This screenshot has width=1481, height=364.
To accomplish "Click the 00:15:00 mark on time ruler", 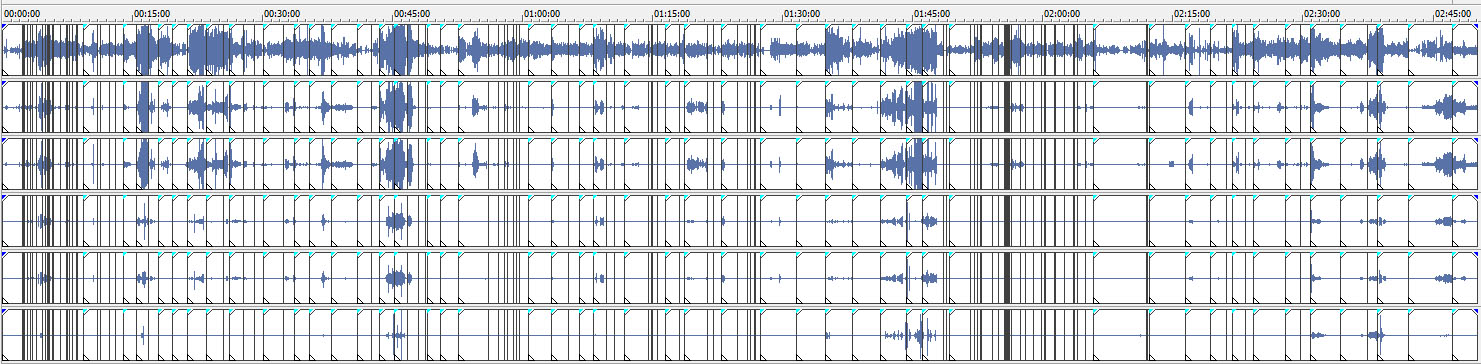I will click(x=153, y=14).
